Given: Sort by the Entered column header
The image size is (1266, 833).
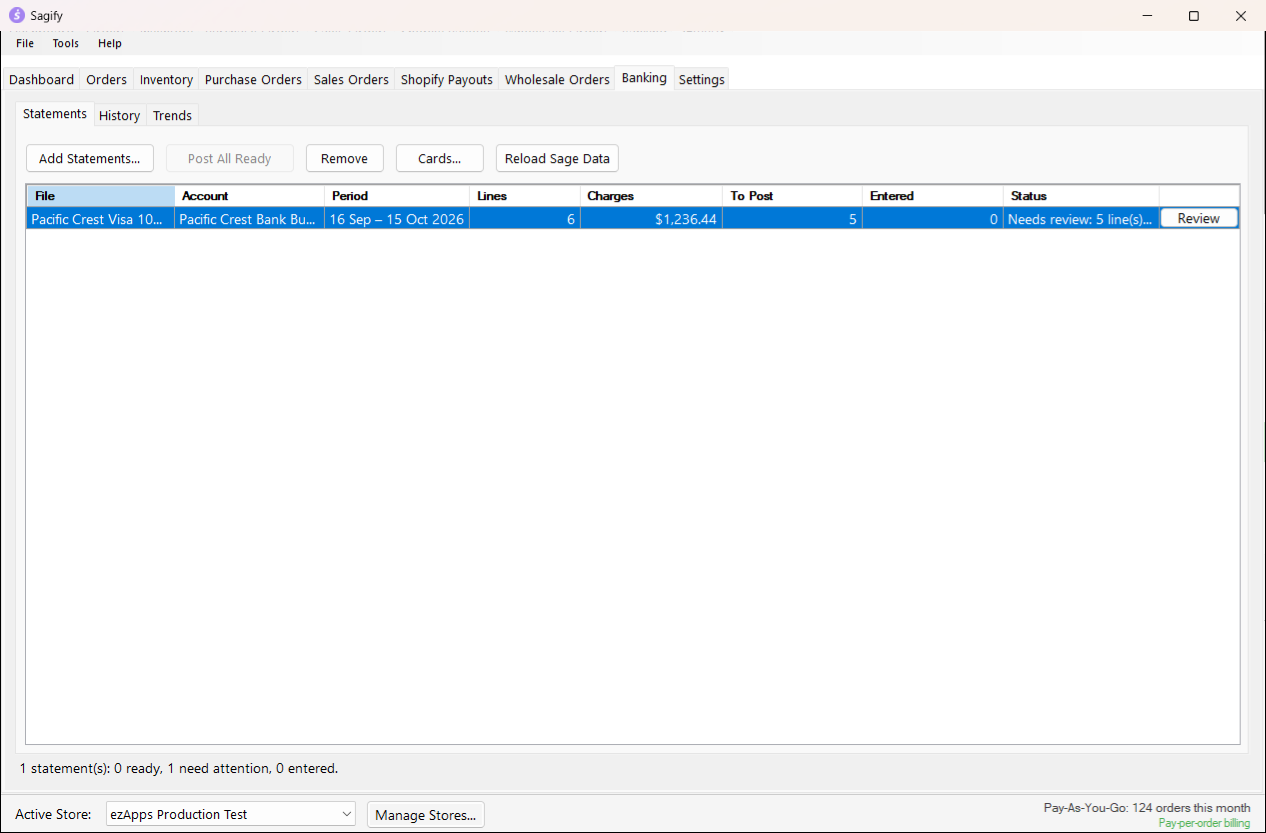Looking at the screenshot, I should tap(933, 196).
